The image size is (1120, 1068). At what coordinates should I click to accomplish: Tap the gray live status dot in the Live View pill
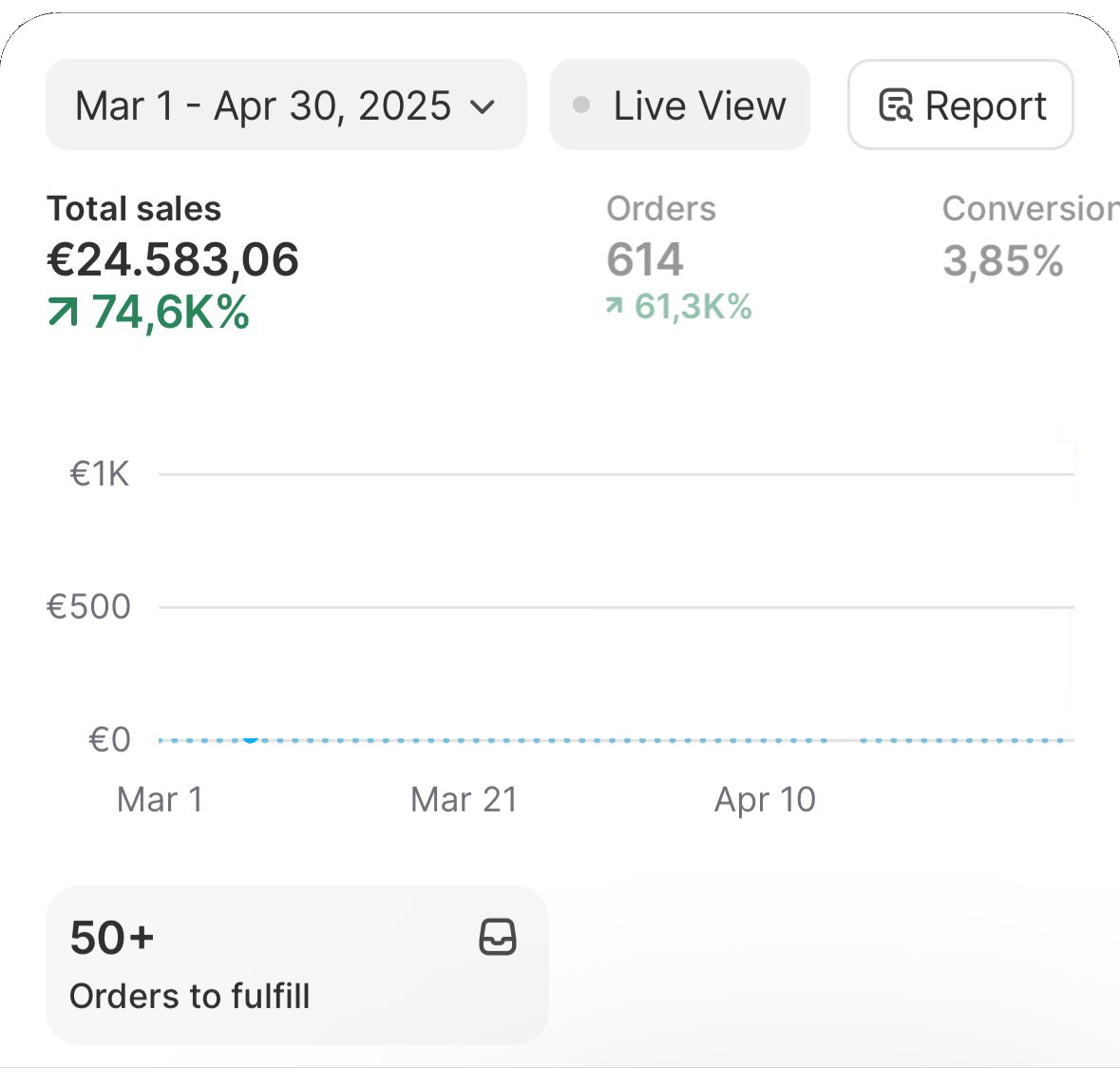[x=583, y=105]
